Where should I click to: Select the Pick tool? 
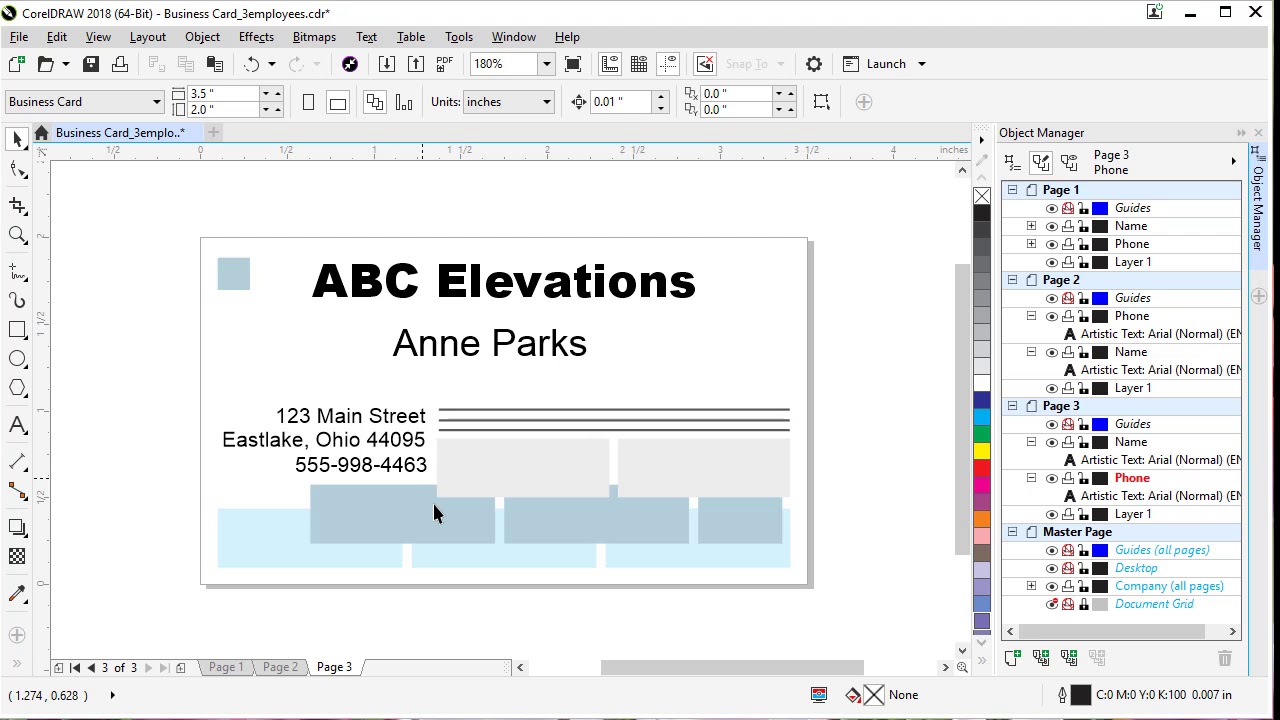[17, 139]
